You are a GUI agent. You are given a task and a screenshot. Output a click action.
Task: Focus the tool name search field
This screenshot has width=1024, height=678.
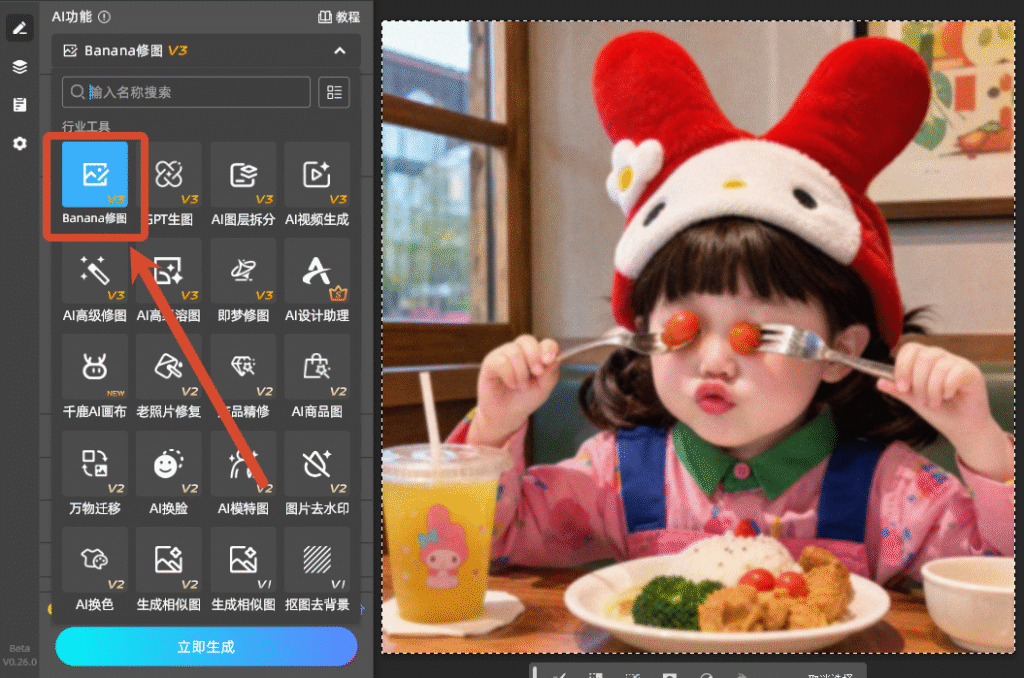[186, 92]
